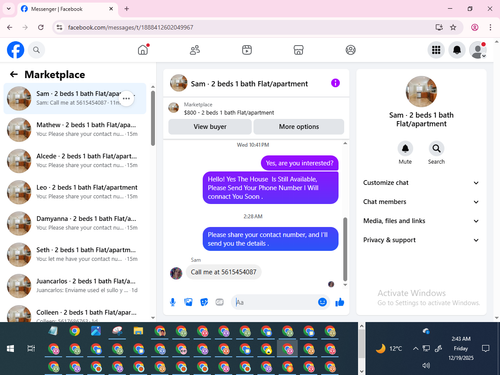The height and width of the screenshot is (375, 500).
Task: Reload the page with refresh button
Action: pyautogui.click(x=41, y=27)
